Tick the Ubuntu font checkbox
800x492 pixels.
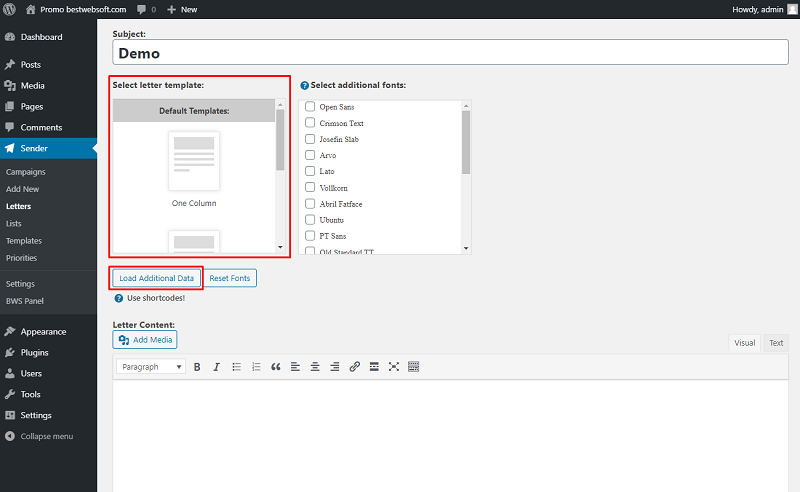coord(310,219)
